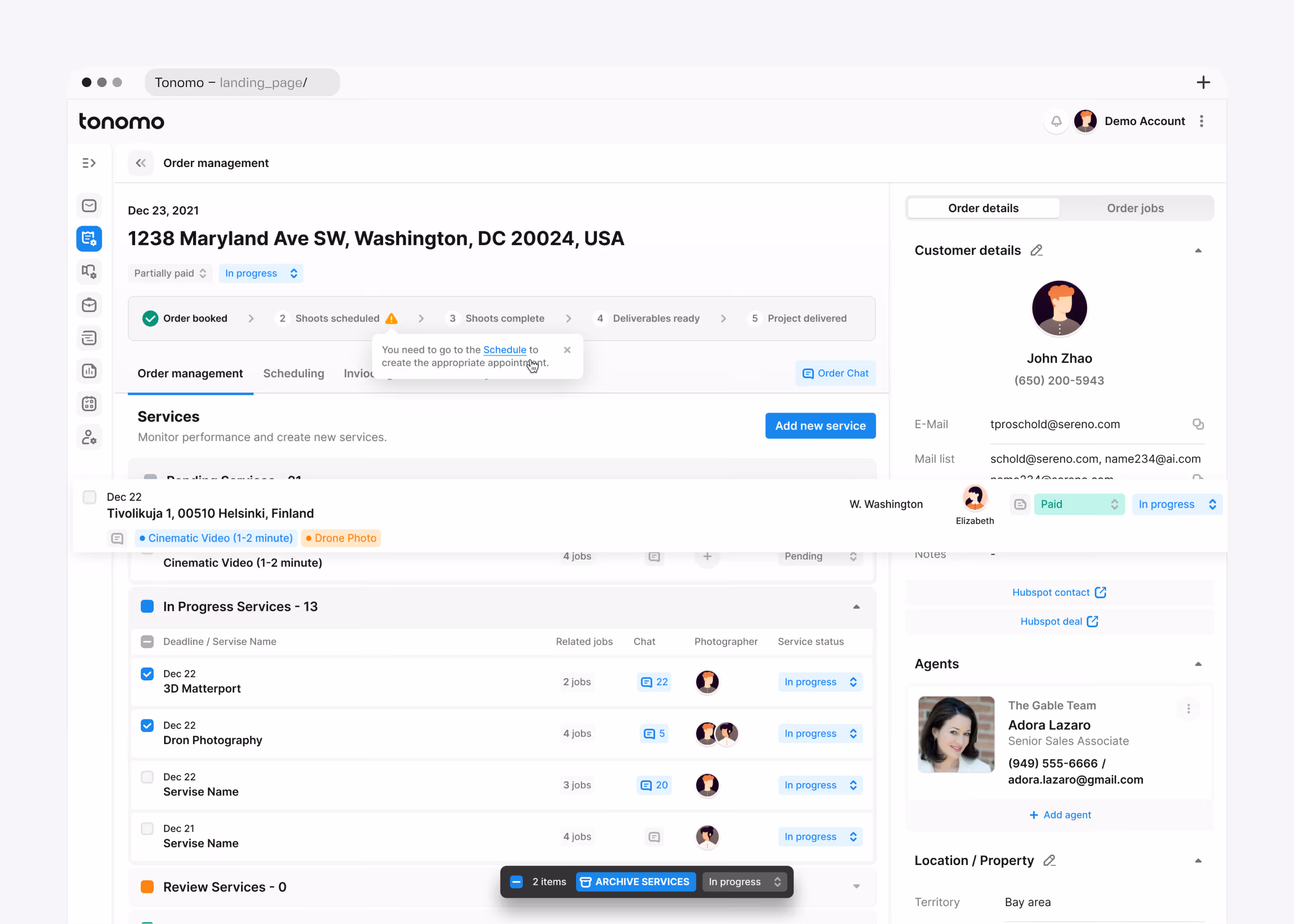Open Dron Photography service status dropdown

(820, 733)
